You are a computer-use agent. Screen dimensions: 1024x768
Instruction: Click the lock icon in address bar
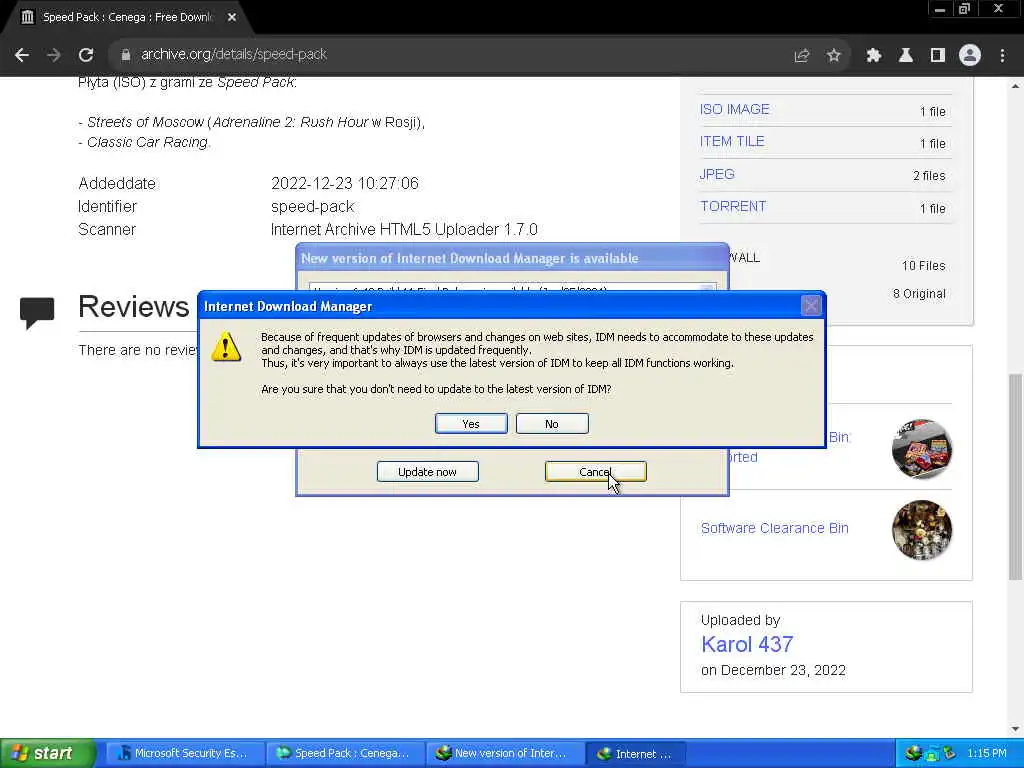tap(126, 55)
